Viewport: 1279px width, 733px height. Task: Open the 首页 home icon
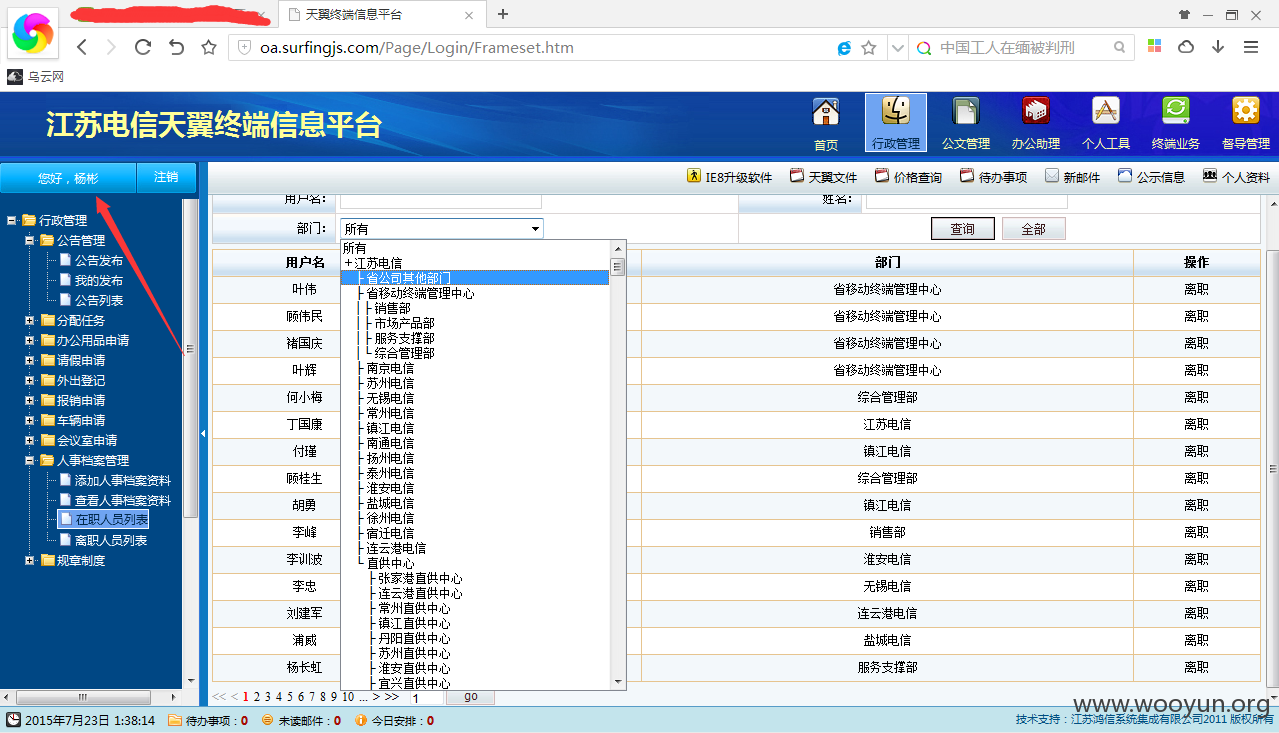pos(826,124)
